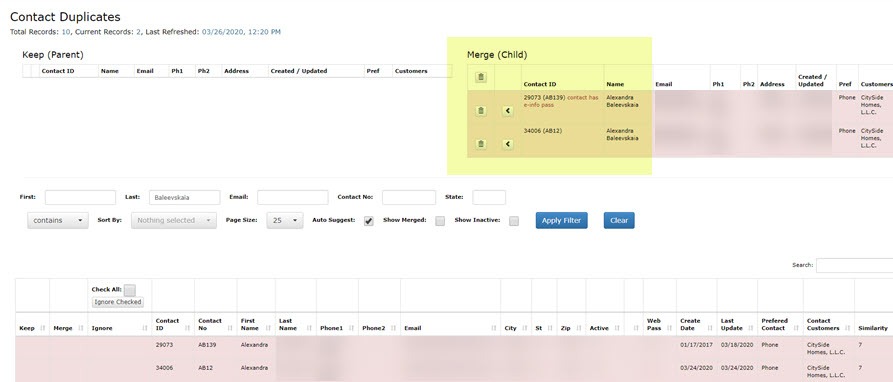Click into the Contact No field
This screenshot has height=382, width=893.
coord(409,198)
